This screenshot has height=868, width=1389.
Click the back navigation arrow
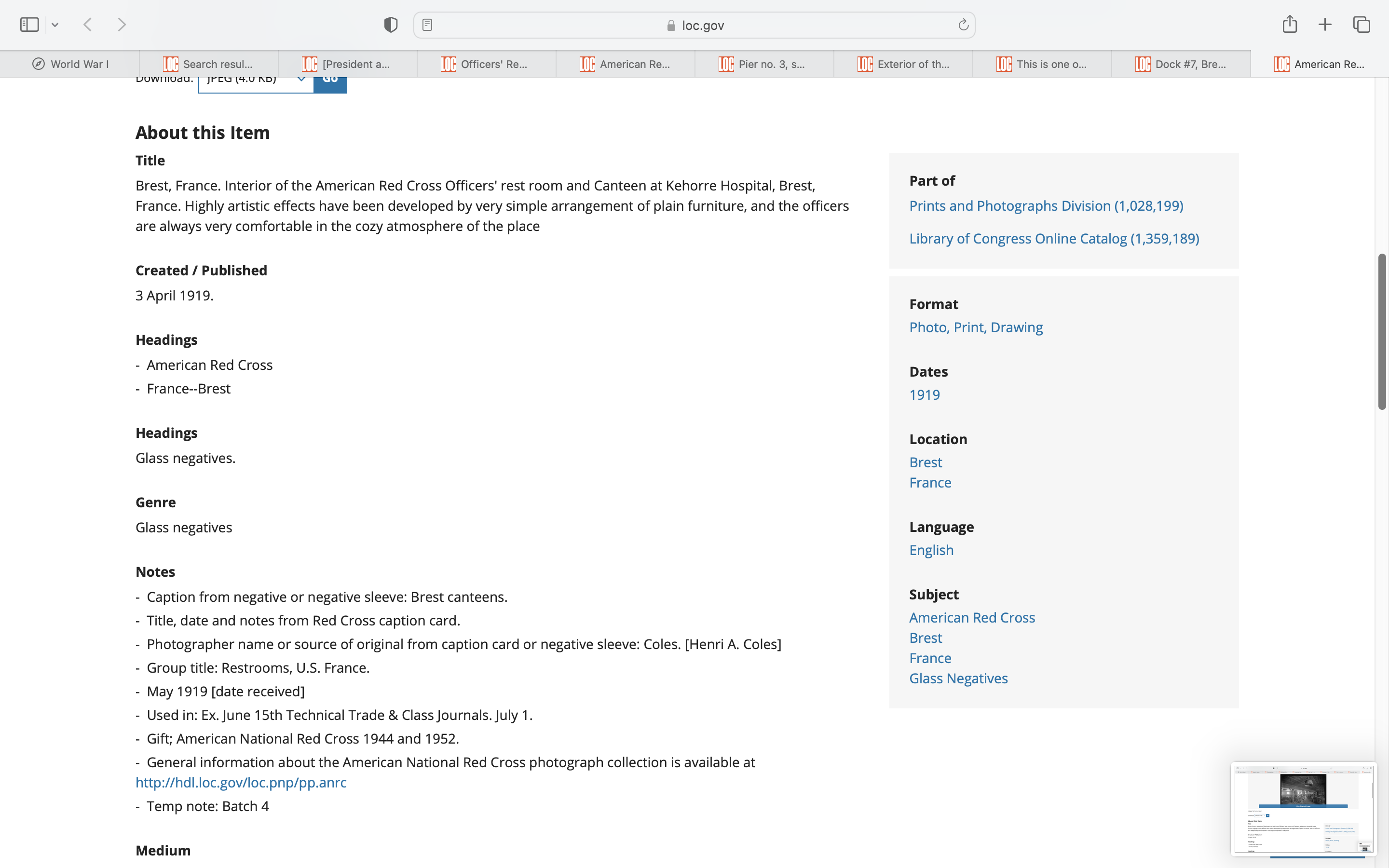point(88,25)
